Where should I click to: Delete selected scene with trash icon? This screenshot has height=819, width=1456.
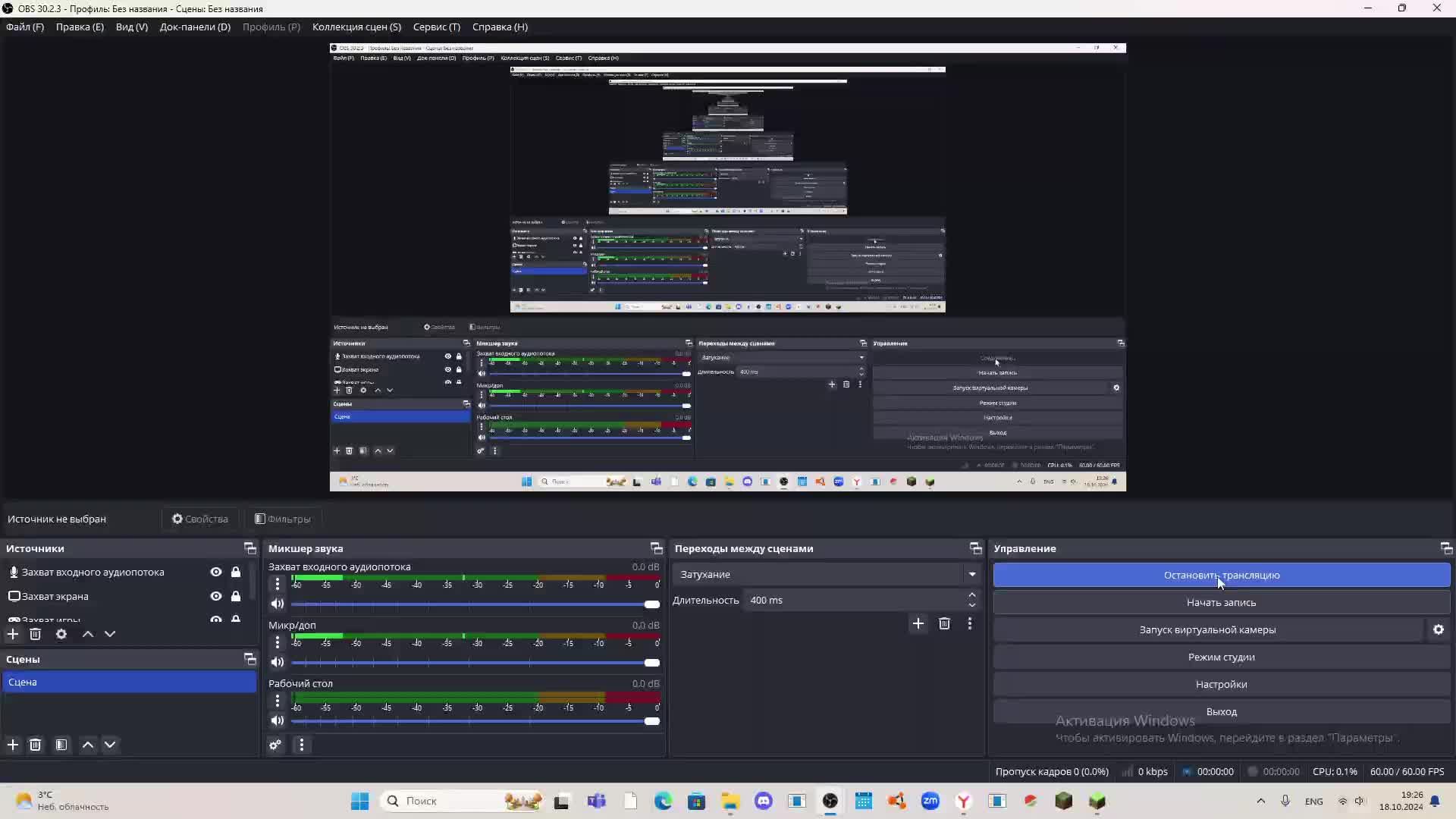click(x=35, y=745)
